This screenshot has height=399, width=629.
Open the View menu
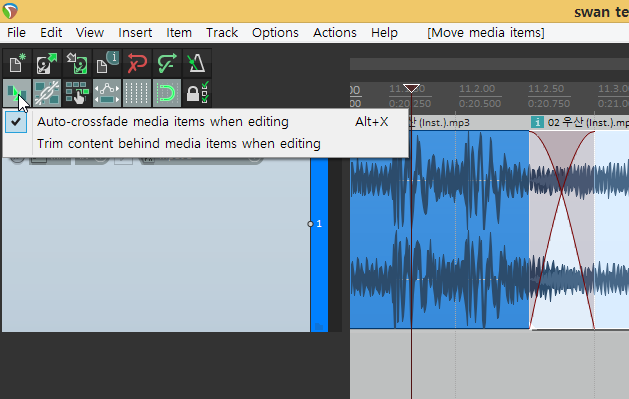point(90,32)
